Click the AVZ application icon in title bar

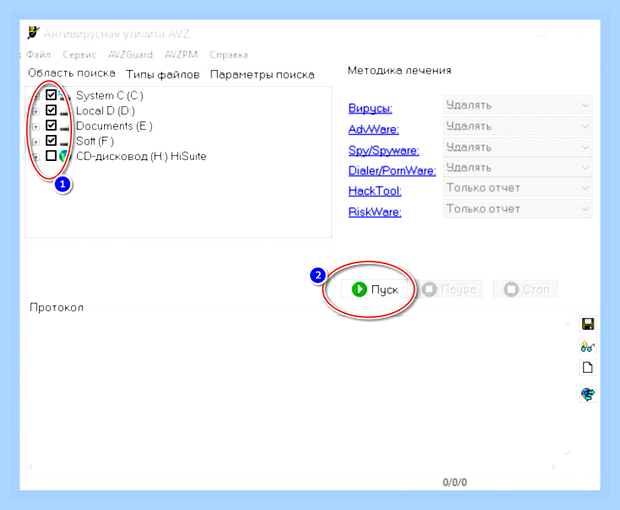click(33, 33)
